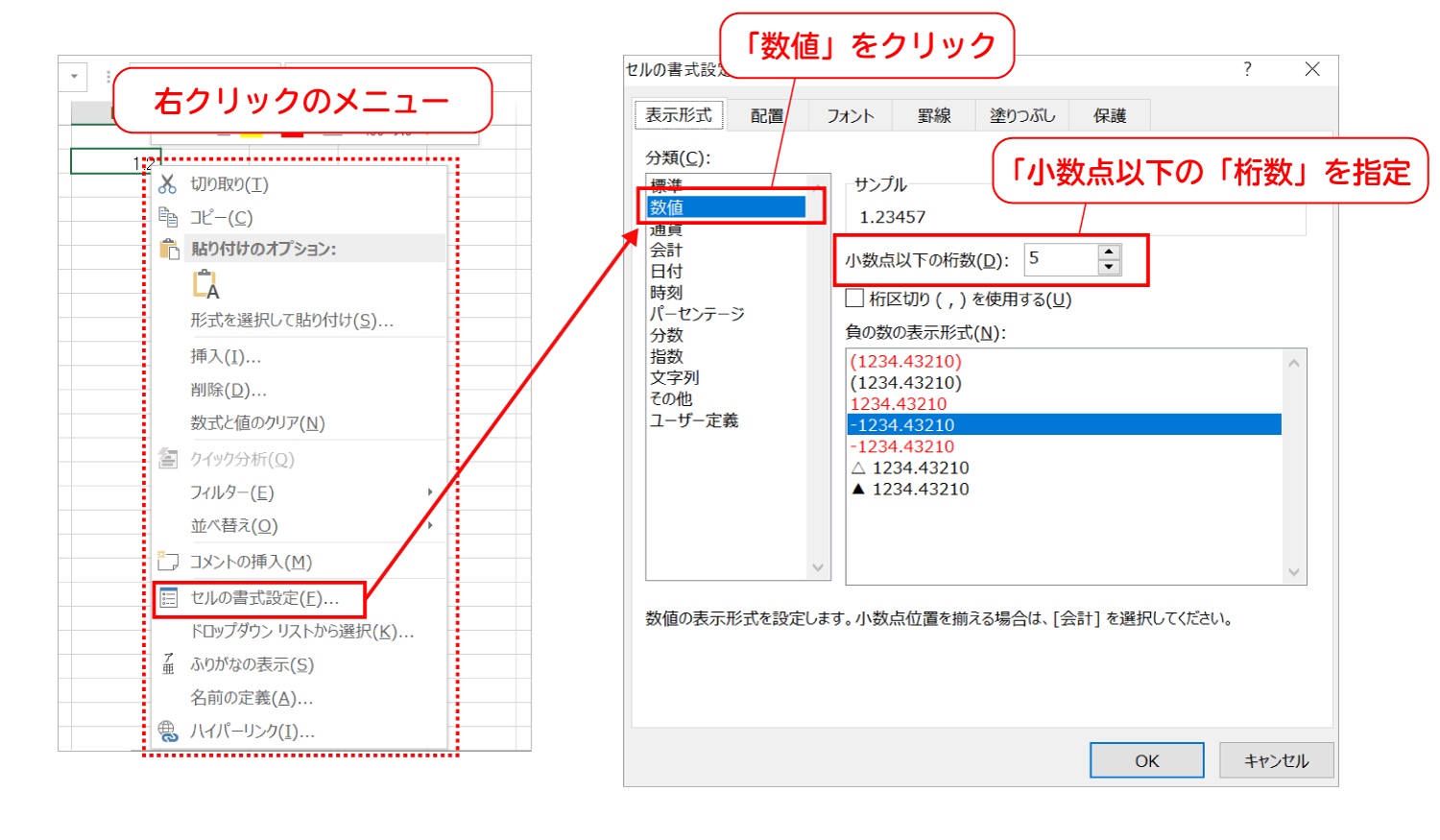The image size is (1440, 840).
Task: Switch to 罫線 tab
Action: (933, 115)
